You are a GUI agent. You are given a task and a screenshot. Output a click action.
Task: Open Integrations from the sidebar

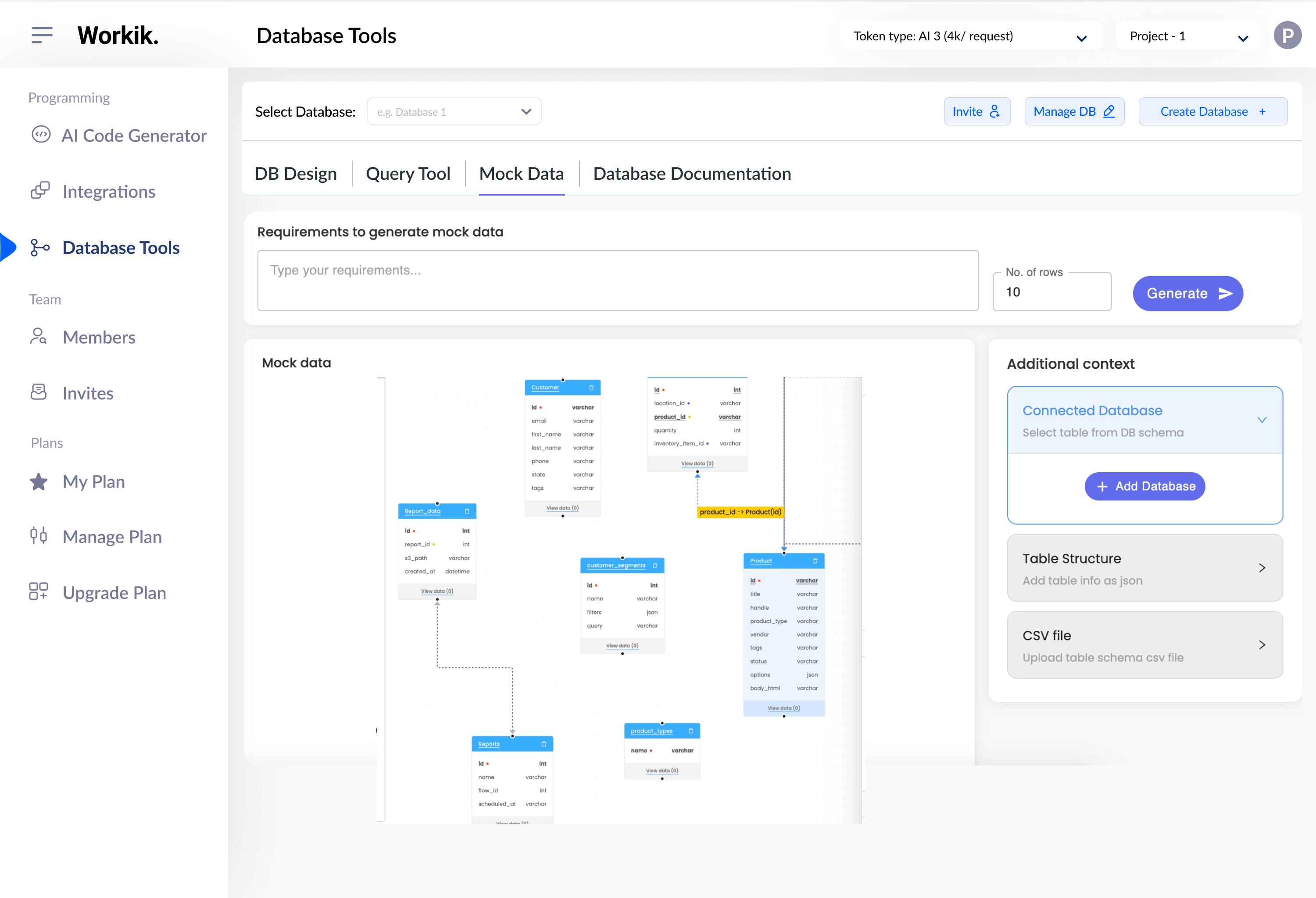[x=40, y=191]
